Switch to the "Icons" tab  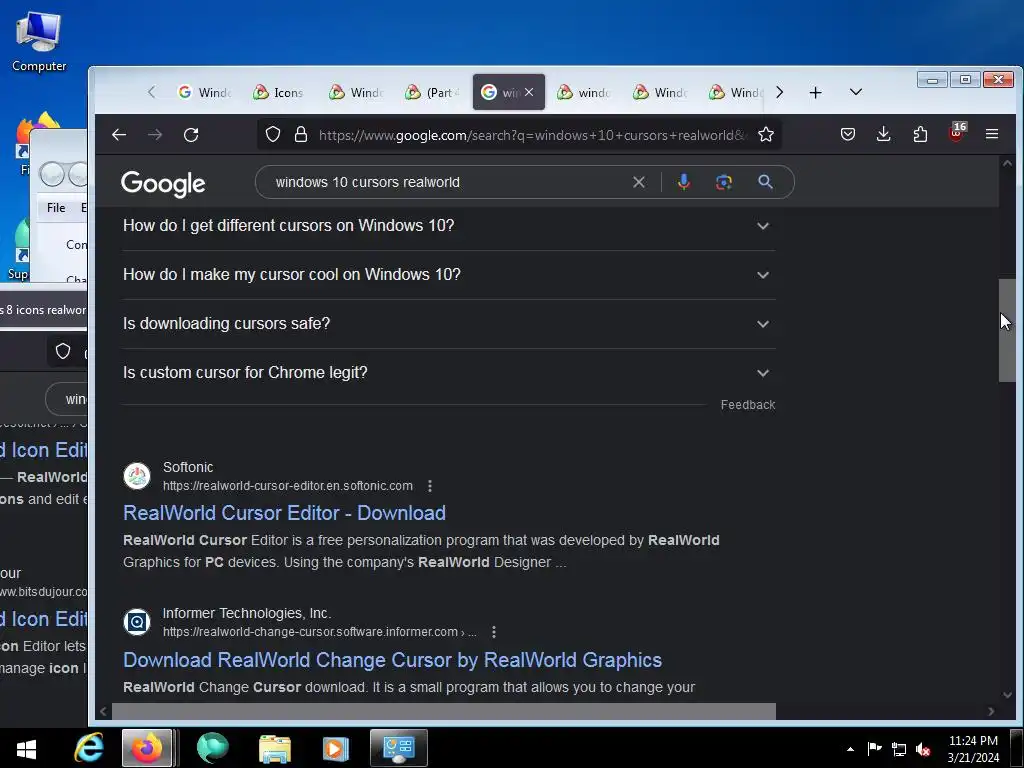coord(279,93)
